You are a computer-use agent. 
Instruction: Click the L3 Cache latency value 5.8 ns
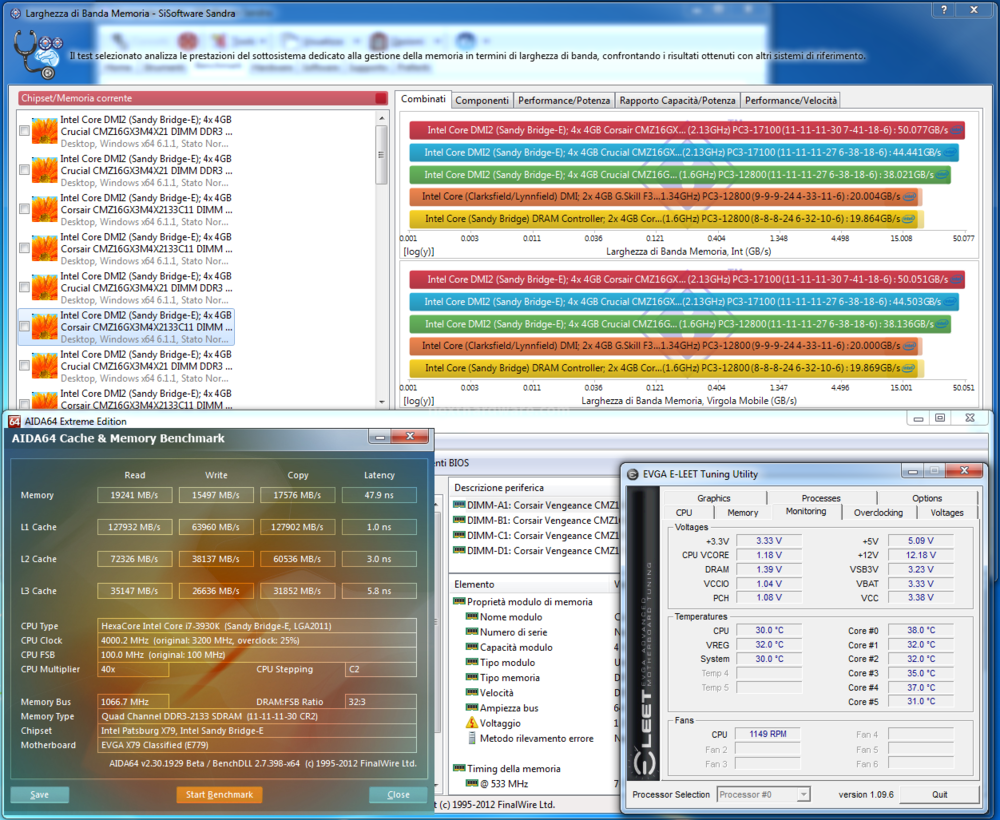pyautogui.click(x=379, y=590)
